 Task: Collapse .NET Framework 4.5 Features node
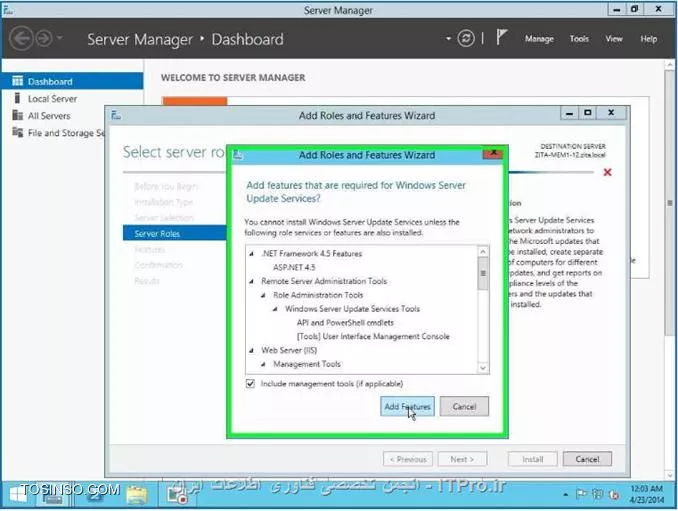click(252, 254)
